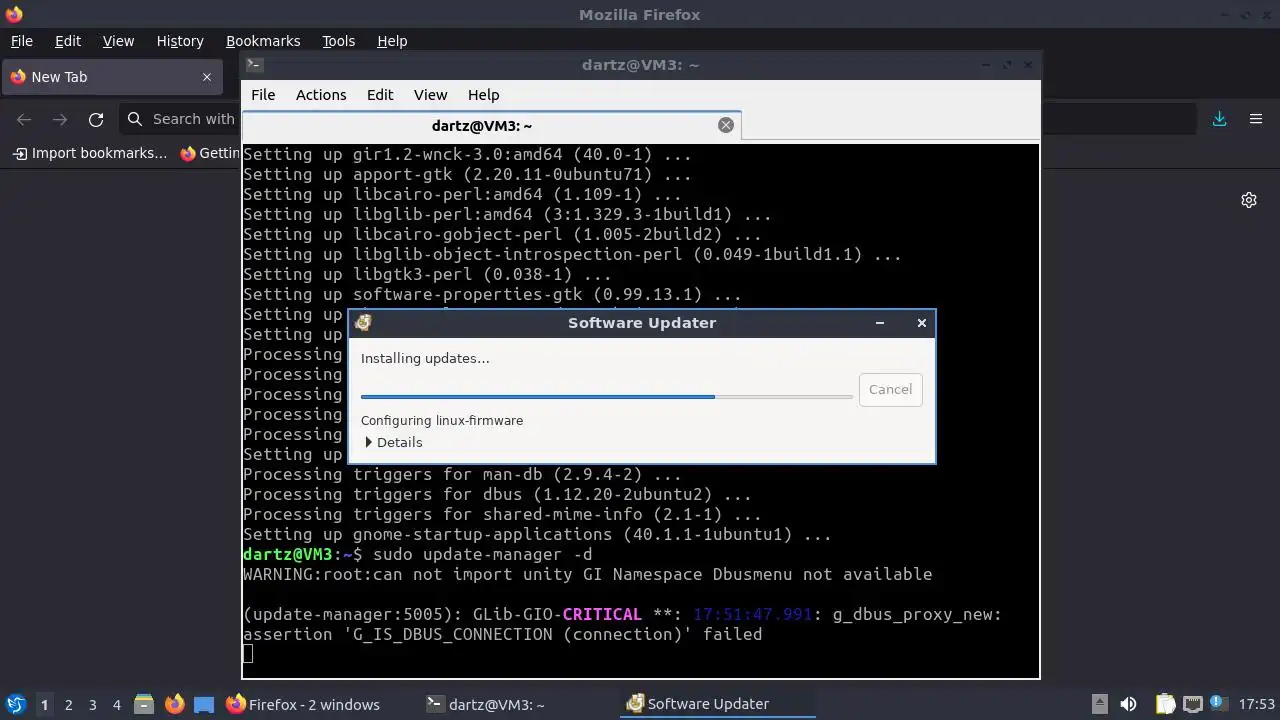Screen dimensions: 1280x720
Task: Open Firefox Bookmarks menu
Action: click(263, 41)
